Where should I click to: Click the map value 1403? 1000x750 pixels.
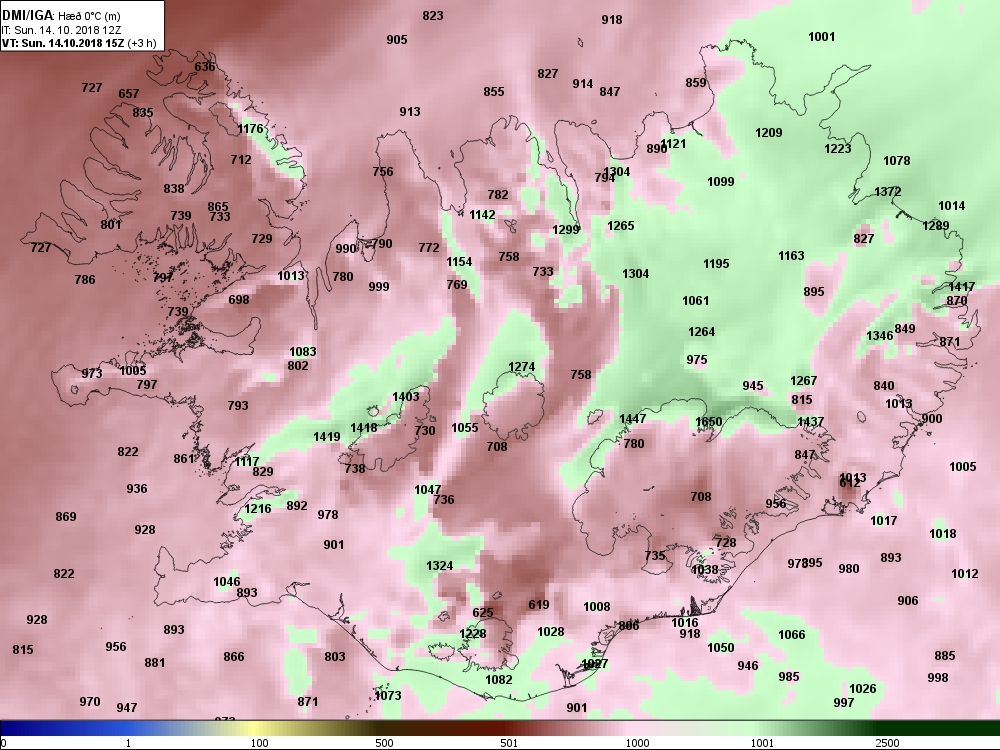pyautogui.click(x=406, y=397)
